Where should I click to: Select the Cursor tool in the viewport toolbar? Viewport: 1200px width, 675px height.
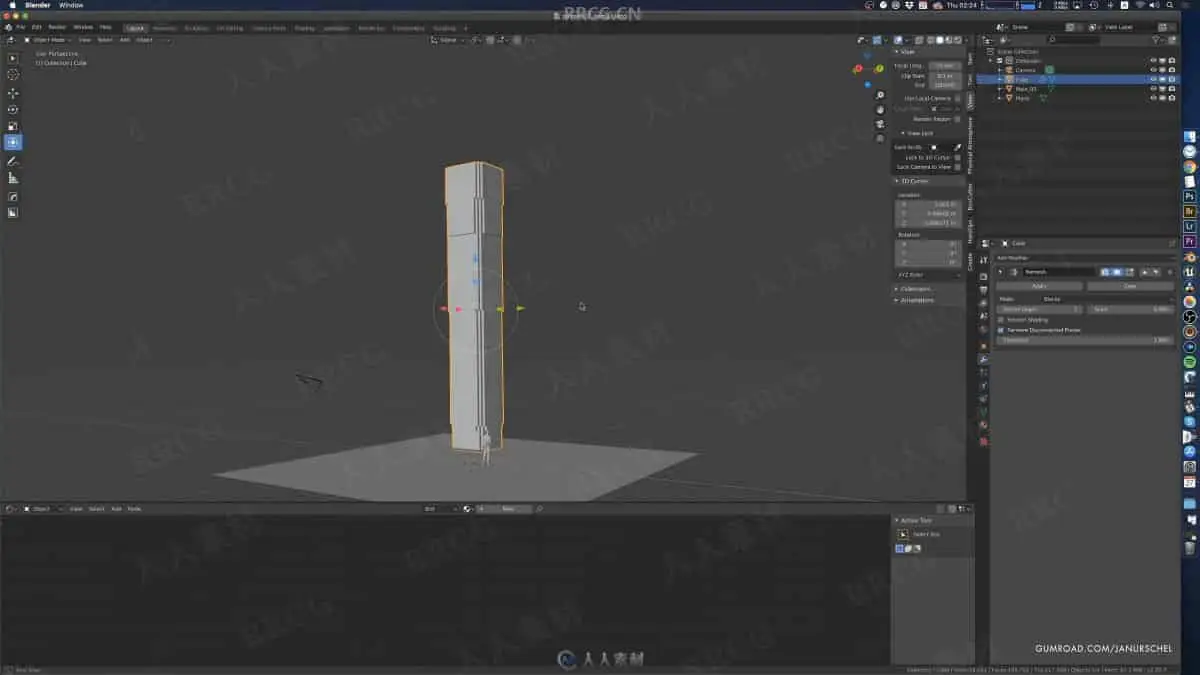pyautogui.click(x=13, y=74)
